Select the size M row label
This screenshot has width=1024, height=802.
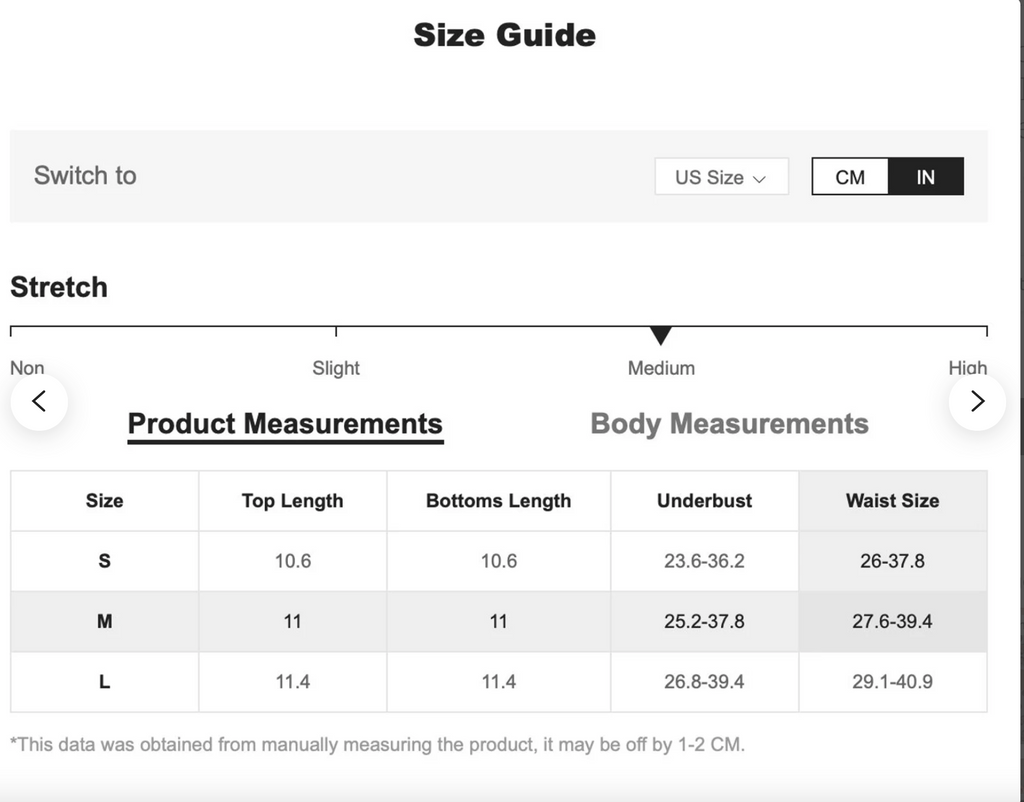(x=104, y=621)
